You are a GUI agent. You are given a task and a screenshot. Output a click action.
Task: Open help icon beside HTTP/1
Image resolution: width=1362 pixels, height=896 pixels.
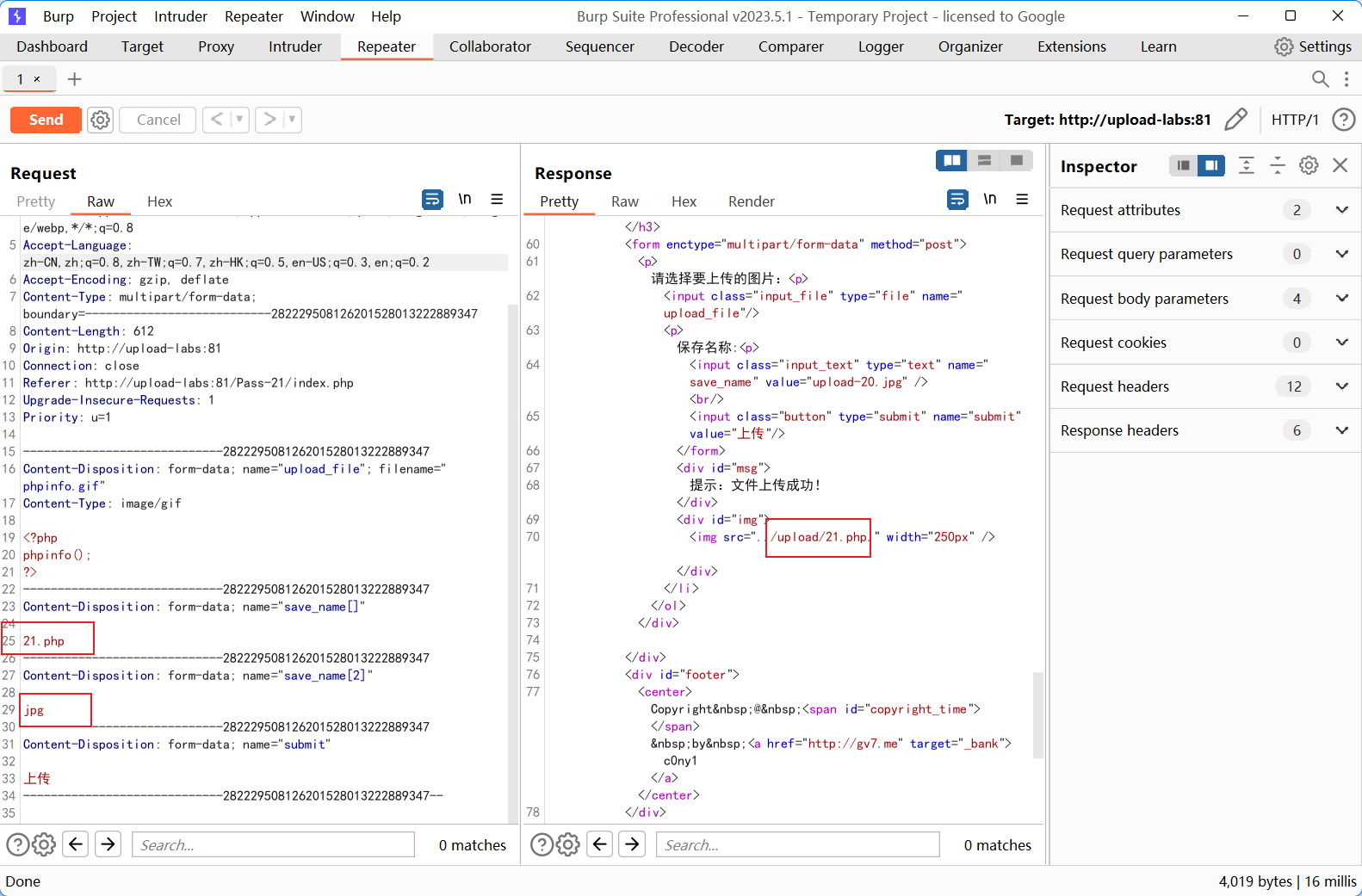[1344, 120]
